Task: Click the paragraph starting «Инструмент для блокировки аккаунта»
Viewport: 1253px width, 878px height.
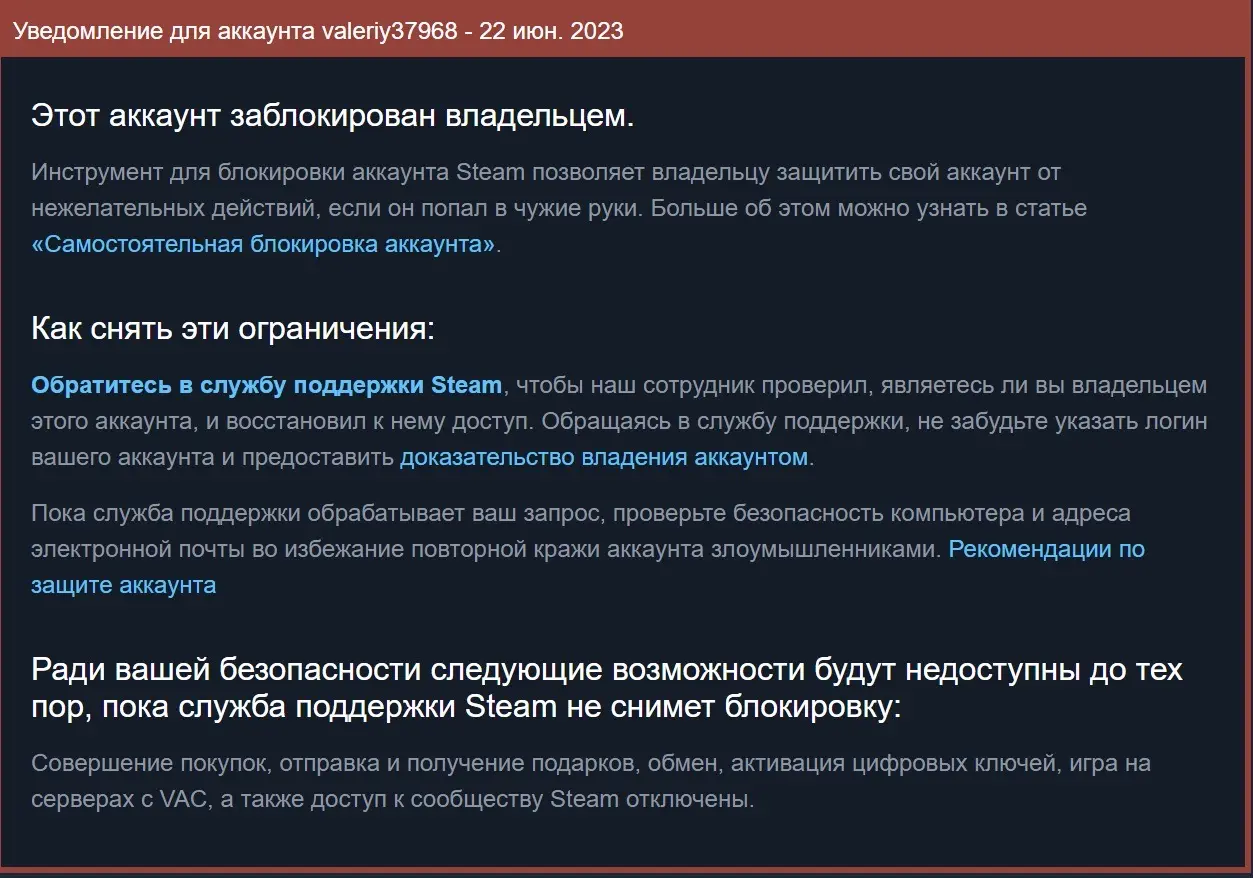Action: coord(560,208)
